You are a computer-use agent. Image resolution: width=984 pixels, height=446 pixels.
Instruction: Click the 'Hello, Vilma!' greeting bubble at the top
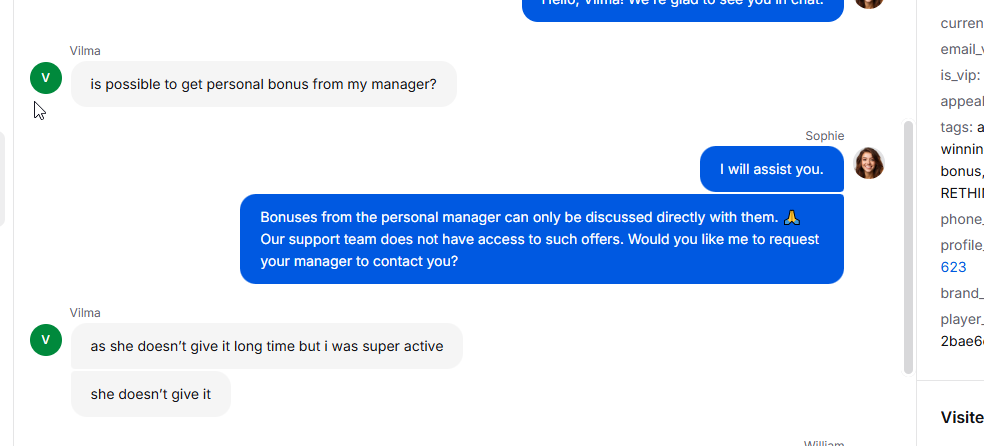tap(683, 8)
